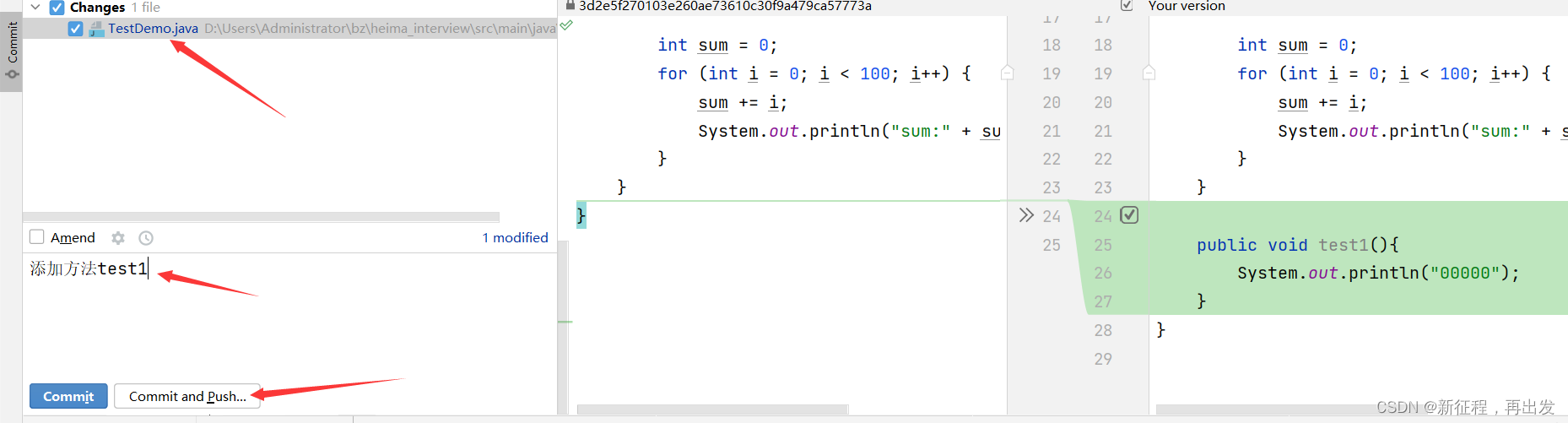Viewport: 1568px width, 423px height.
Task: Click the 'Your version' label
Action: click(x=1187, y=6)
